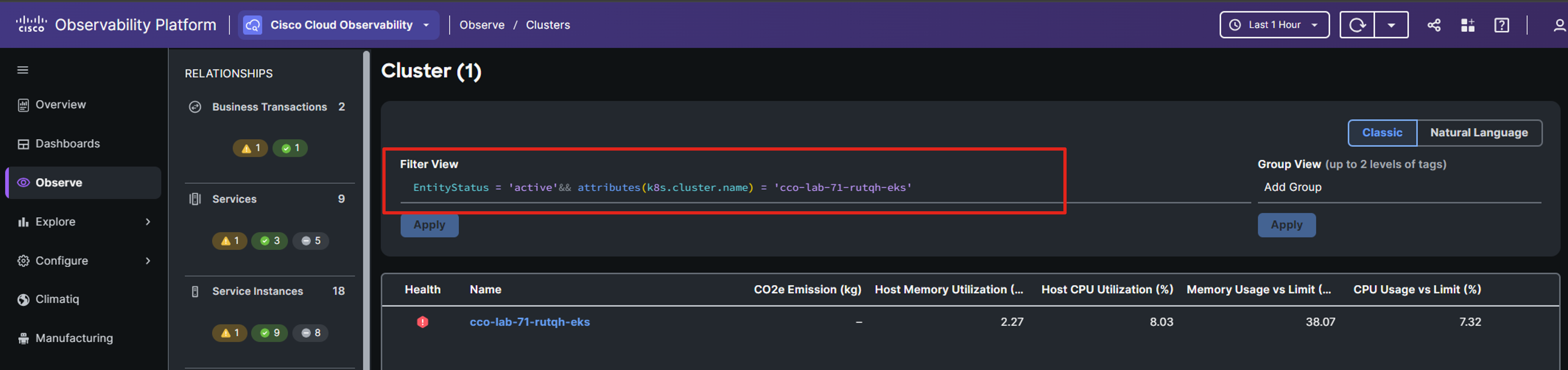
Task: Filter Services by warning status badge
Action: point(229,241)
